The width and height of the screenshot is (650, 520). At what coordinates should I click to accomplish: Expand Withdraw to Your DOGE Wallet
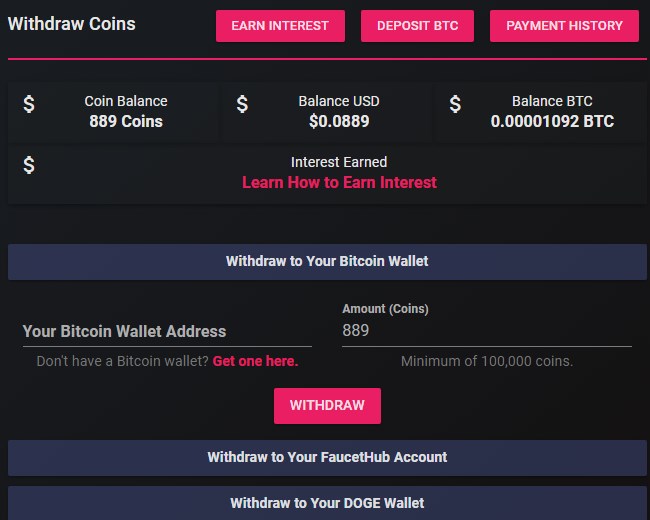327,503
